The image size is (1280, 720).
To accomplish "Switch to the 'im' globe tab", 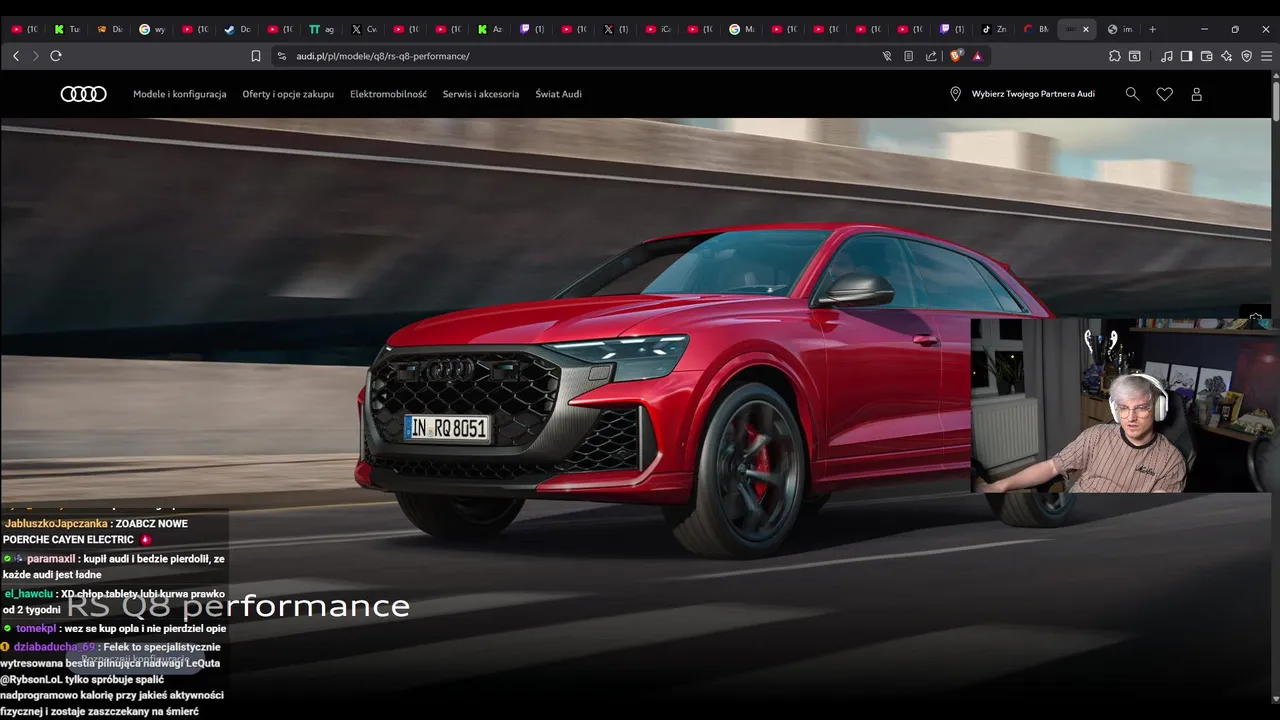I will 1120,29.
